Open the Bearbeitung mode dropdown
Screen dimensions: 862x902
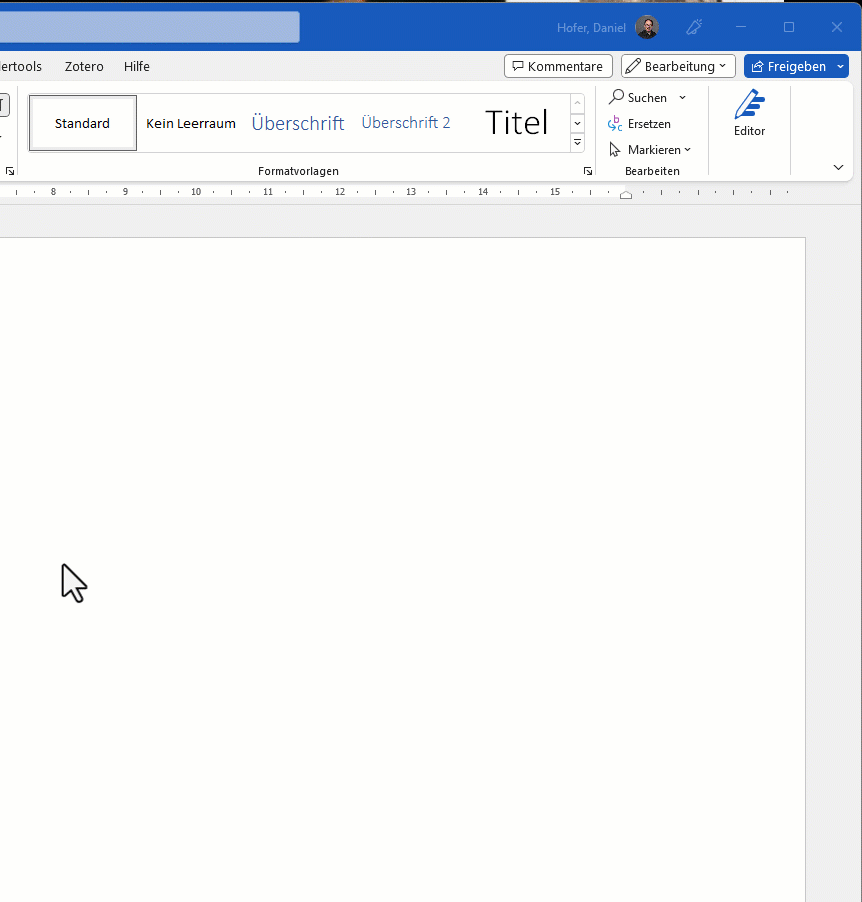(678, 66)
